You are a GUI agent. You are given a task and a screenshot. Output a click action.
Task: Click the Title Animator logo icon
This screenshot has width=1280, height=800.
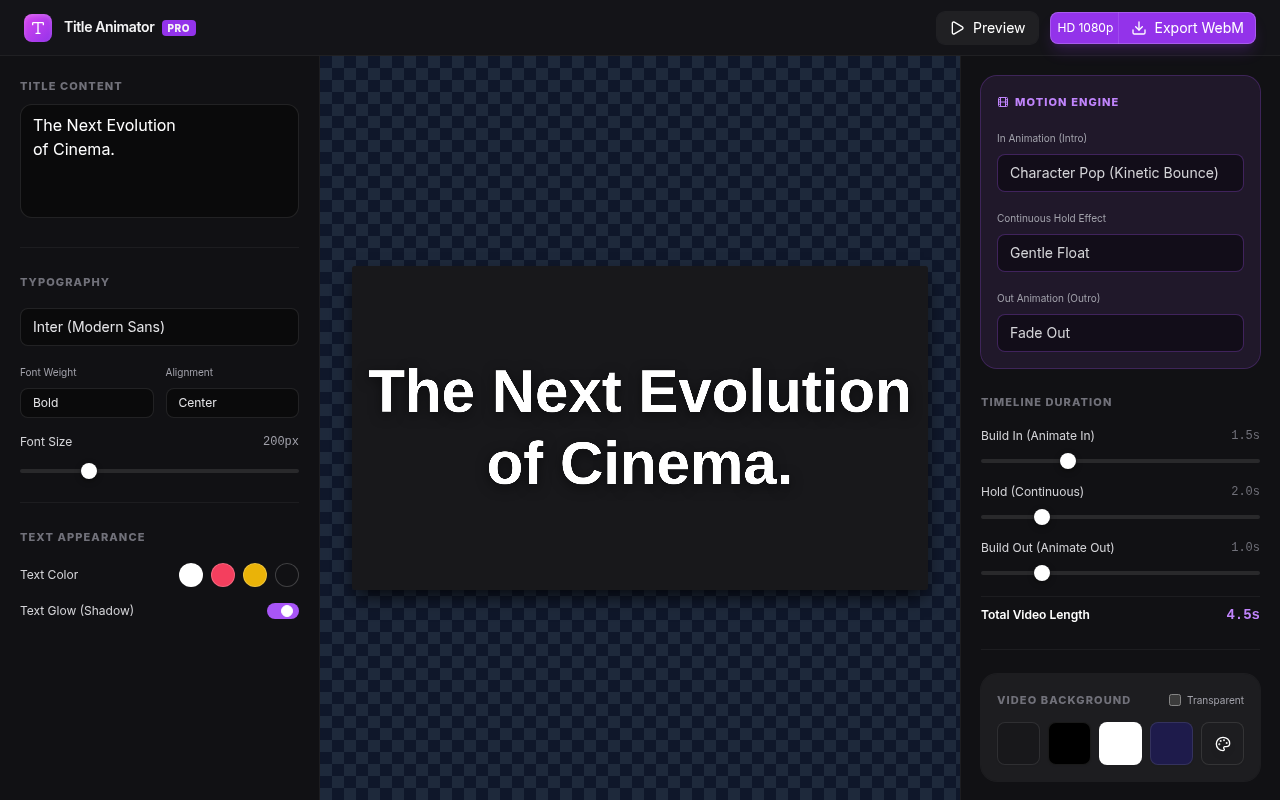37,27
